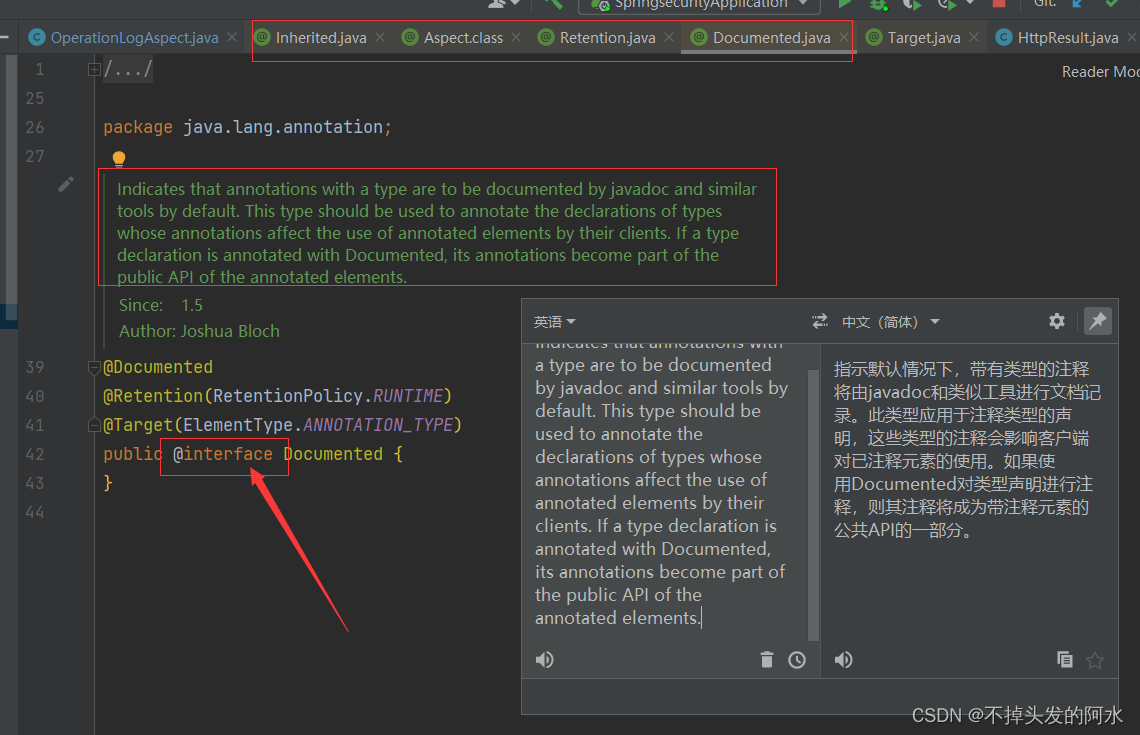Open the target language dropdown 中文(简体)
The height and width of the screenshot is (735, 1140).
point(891,321)
